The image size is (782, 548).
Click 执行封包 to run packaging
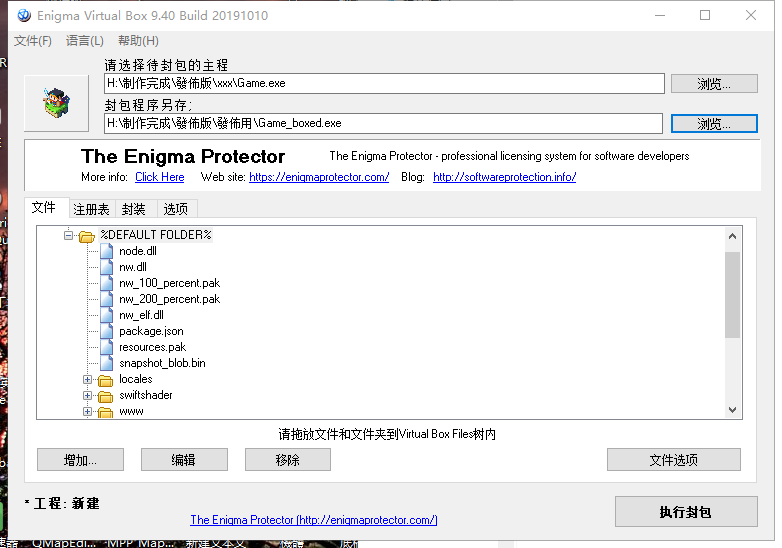pos(686,512)
